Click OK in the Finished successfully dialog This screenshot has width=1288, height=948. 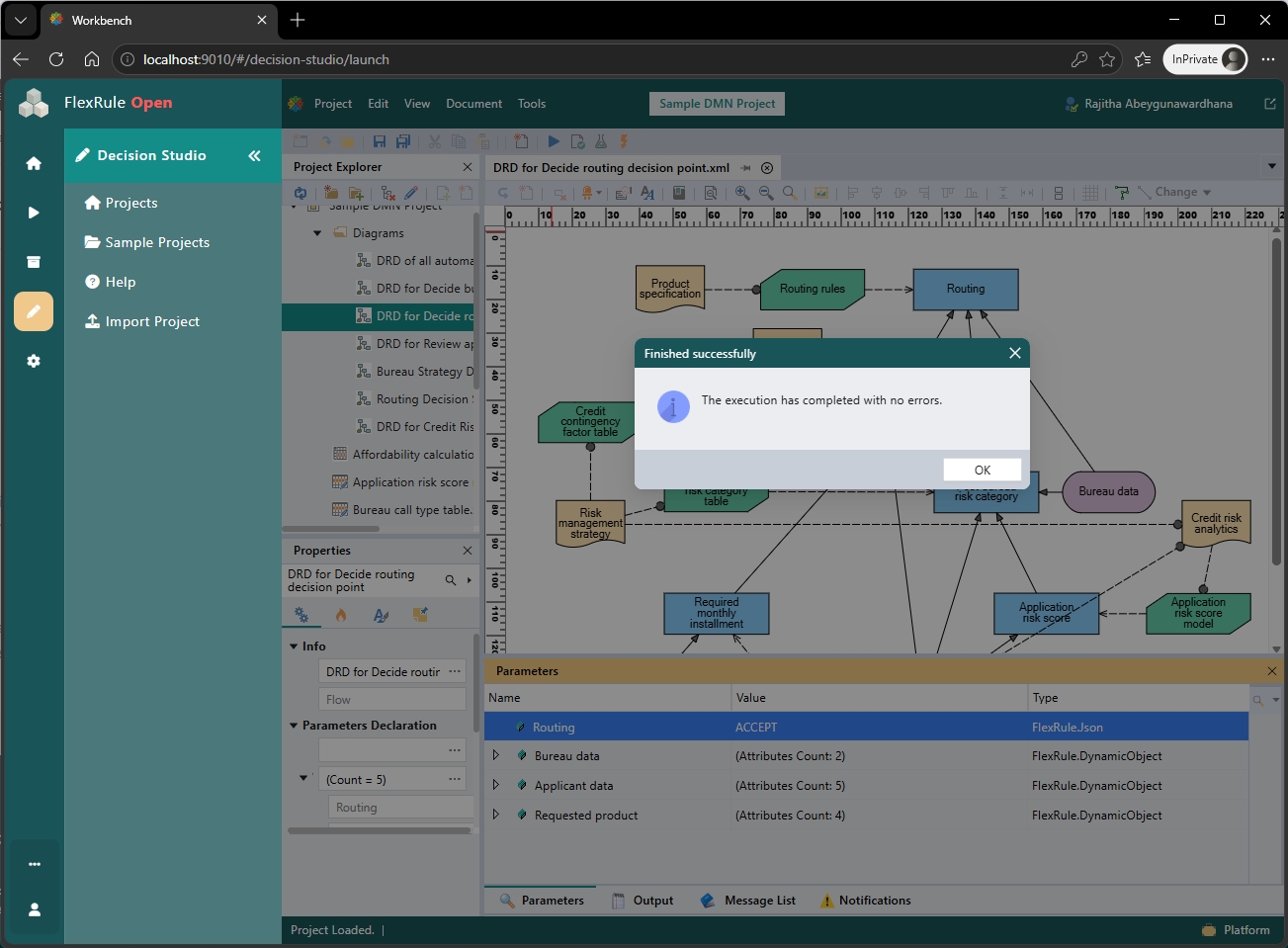tap(983, 470)
